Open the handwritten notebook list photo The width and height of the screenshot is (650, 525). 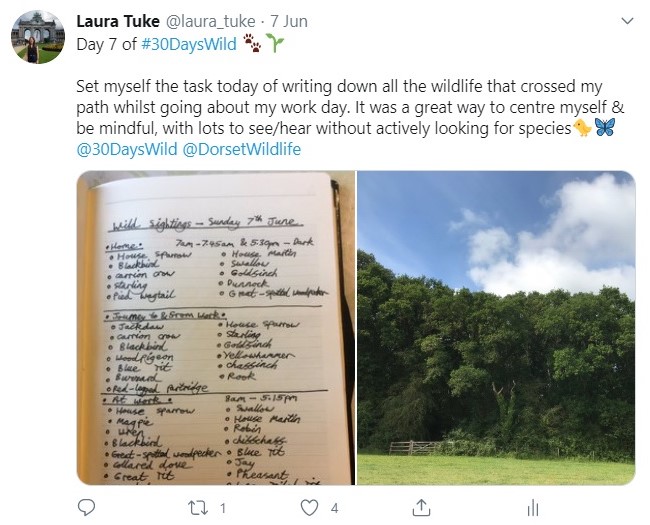tap(216, 327)
